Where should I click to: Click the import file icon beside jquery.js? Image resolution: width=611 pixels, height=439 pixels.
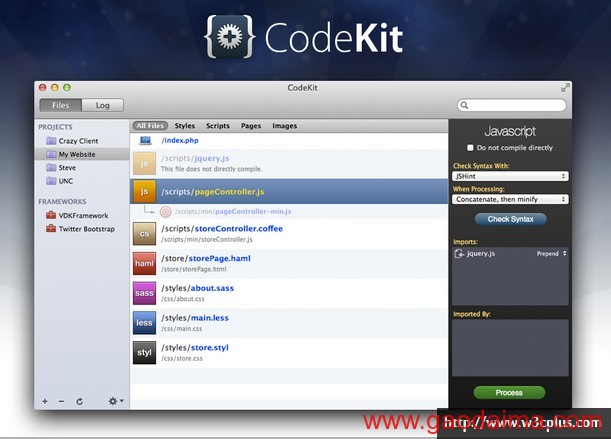(x=459, y=254)
